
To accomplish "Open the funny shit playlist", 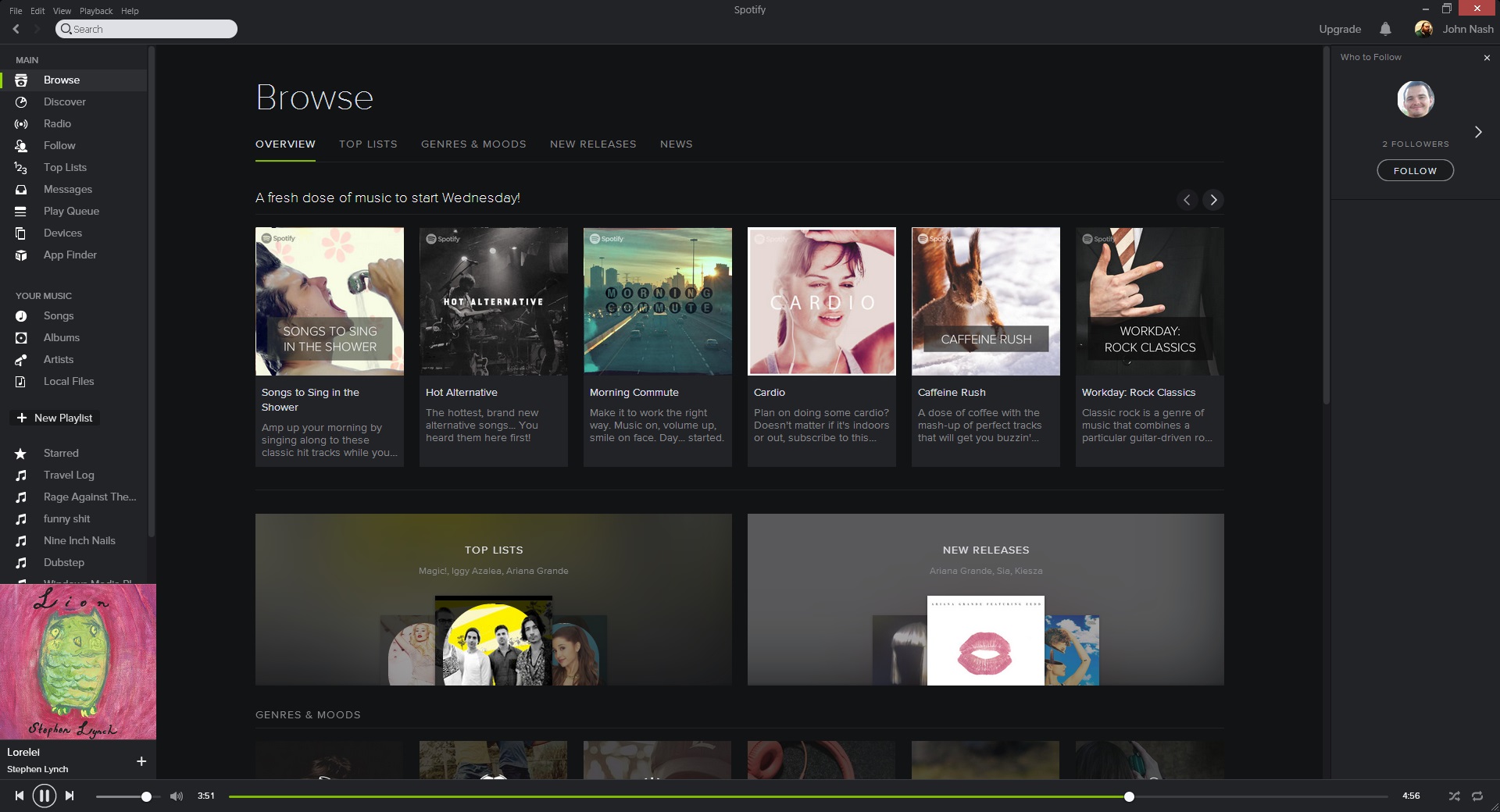I will (x=66, y=519).
